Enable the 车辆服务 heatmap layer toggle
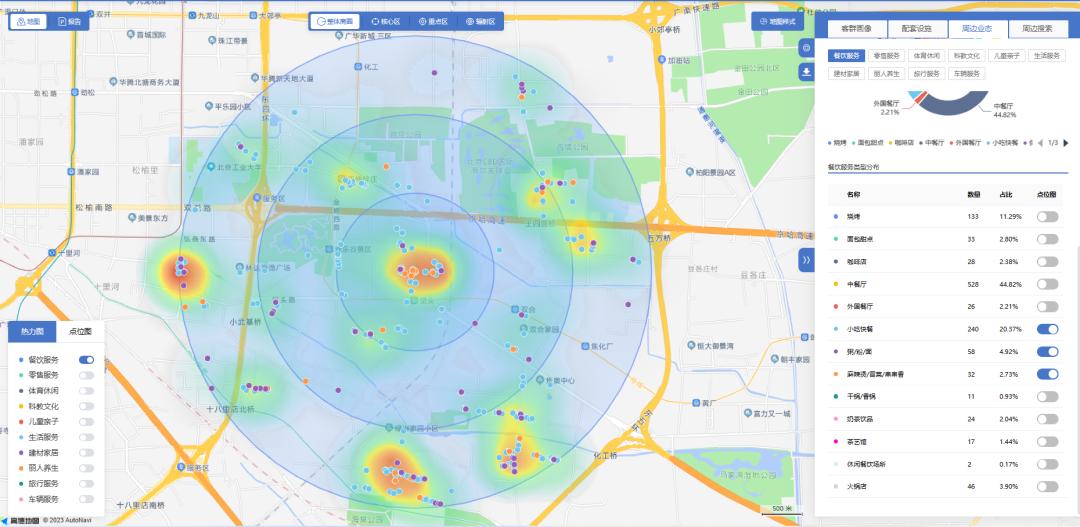This screenshot has width=1080, height=527. click(x=87, y=499)
